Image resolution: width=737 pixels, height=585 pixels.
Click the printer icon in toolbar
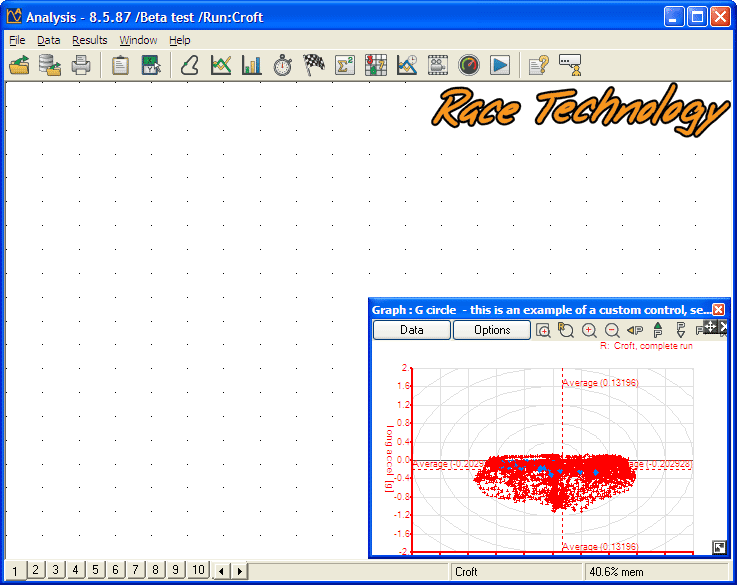(81, 65)
